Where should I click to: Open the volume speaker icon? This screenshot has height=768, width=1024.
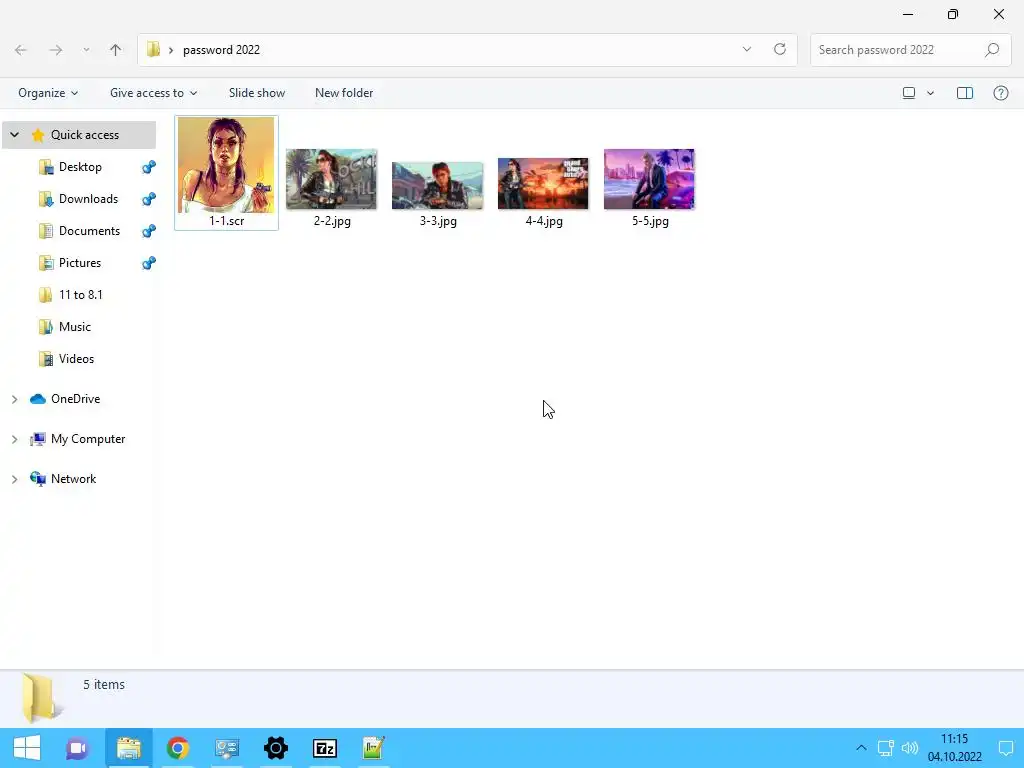coord(910,748)
